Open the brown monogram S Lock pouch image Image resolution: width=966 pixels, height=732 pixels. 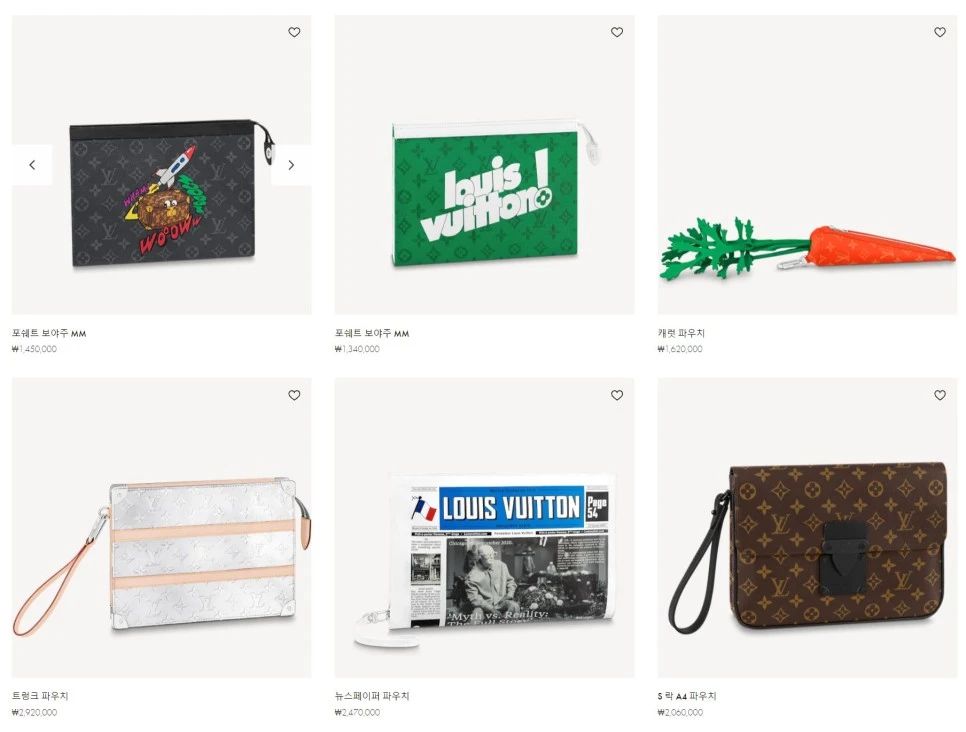tap(807, 548)
